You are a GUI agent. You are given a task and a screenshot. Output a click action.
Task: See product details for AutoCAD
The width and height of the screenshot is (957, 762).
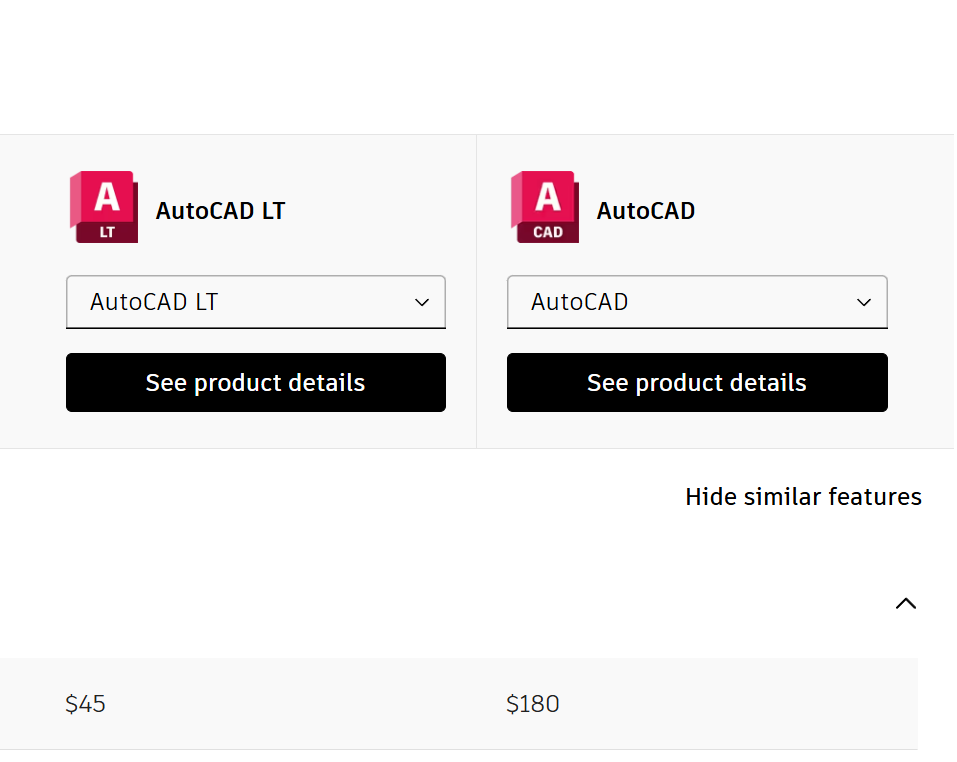pos(696,382)
